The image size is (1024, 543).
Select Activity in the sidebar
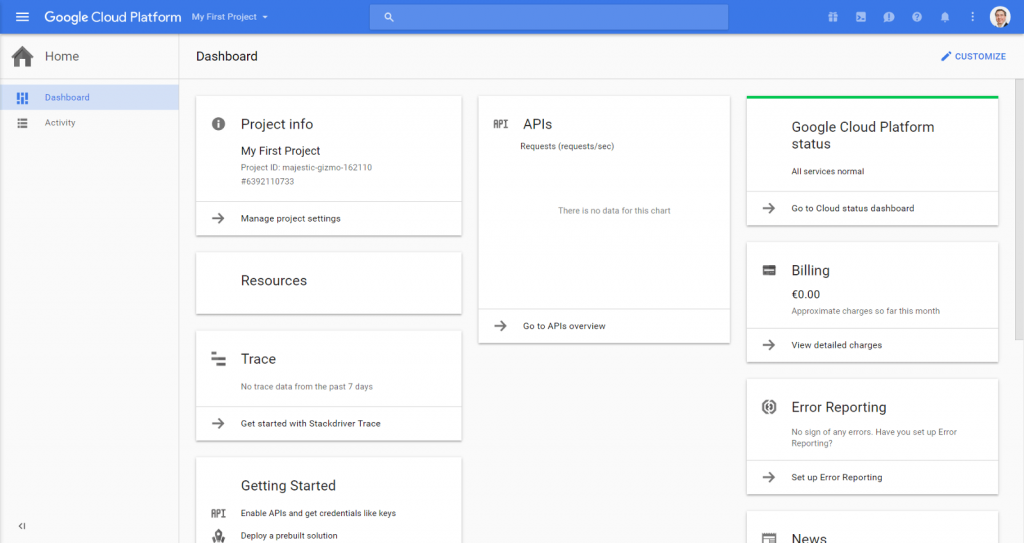89,123
